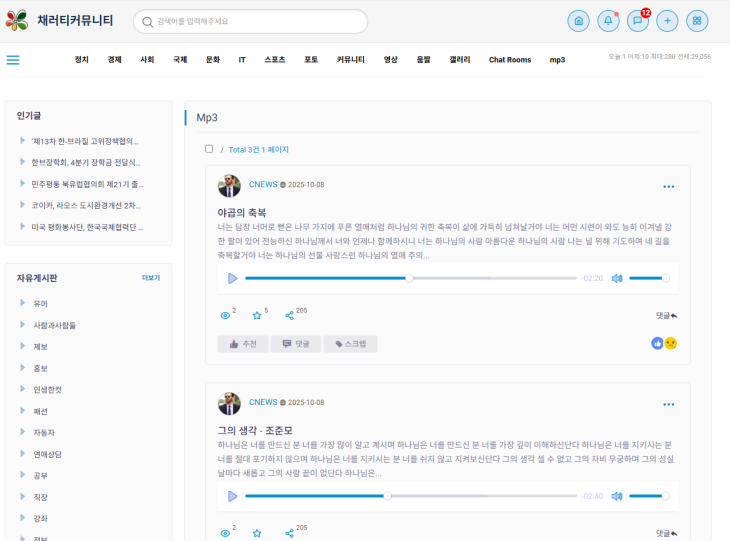730x541 pixels.
Task: Open the grid apps menu icon
Action: click(697, 21)
